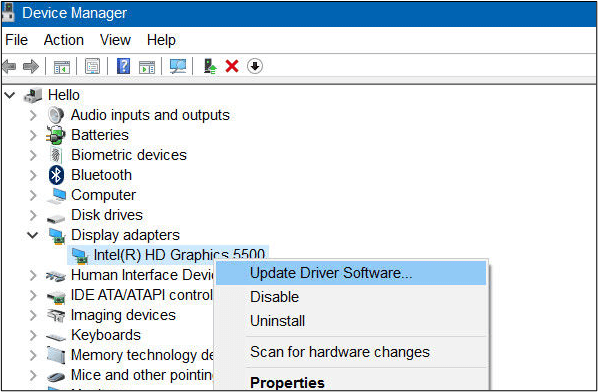Open the View menu
The image size is (598, 392).
[x=115, y=40]
